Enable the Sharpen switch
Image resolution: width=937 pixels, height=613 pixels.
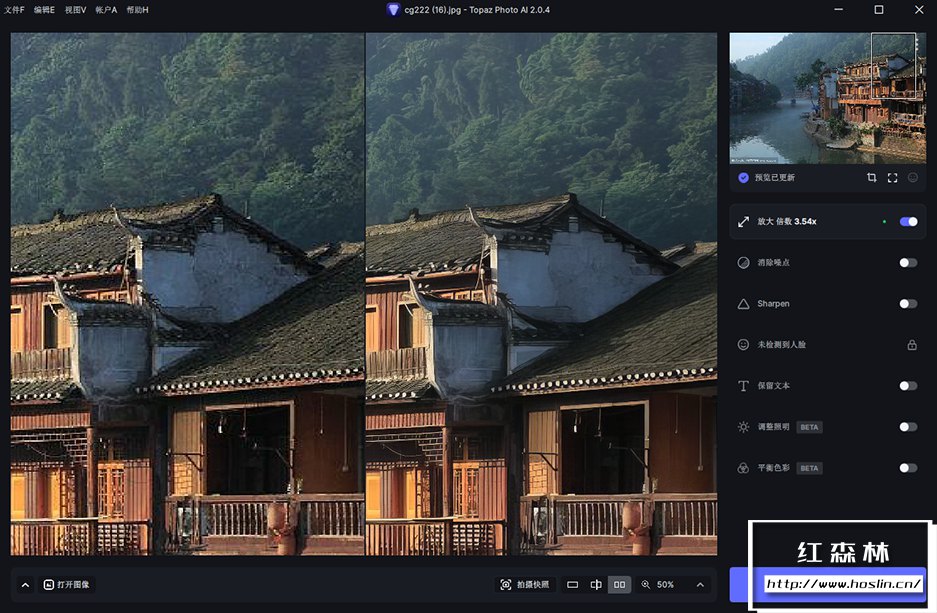pyautogui.click(x=908, y=304)
